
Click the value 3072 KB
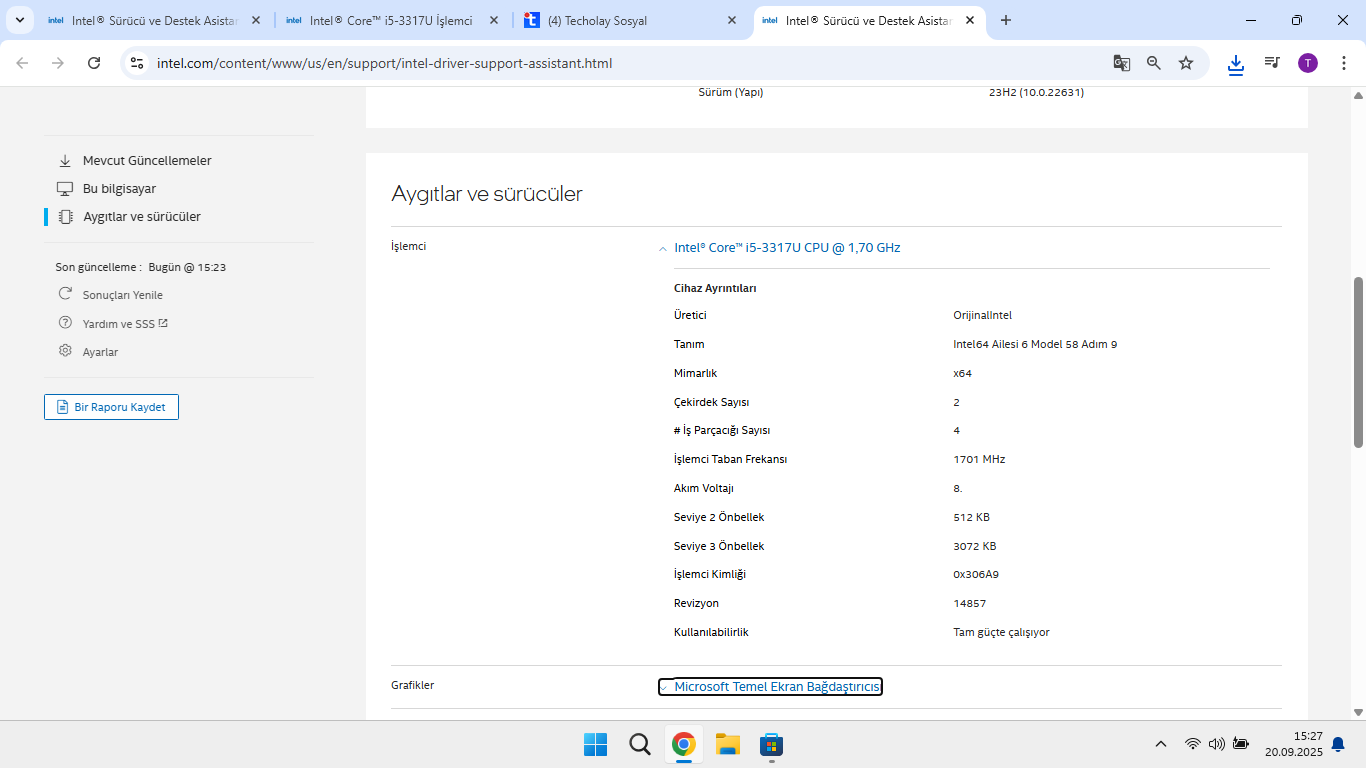pyautogui.click(x=975, y=546)
